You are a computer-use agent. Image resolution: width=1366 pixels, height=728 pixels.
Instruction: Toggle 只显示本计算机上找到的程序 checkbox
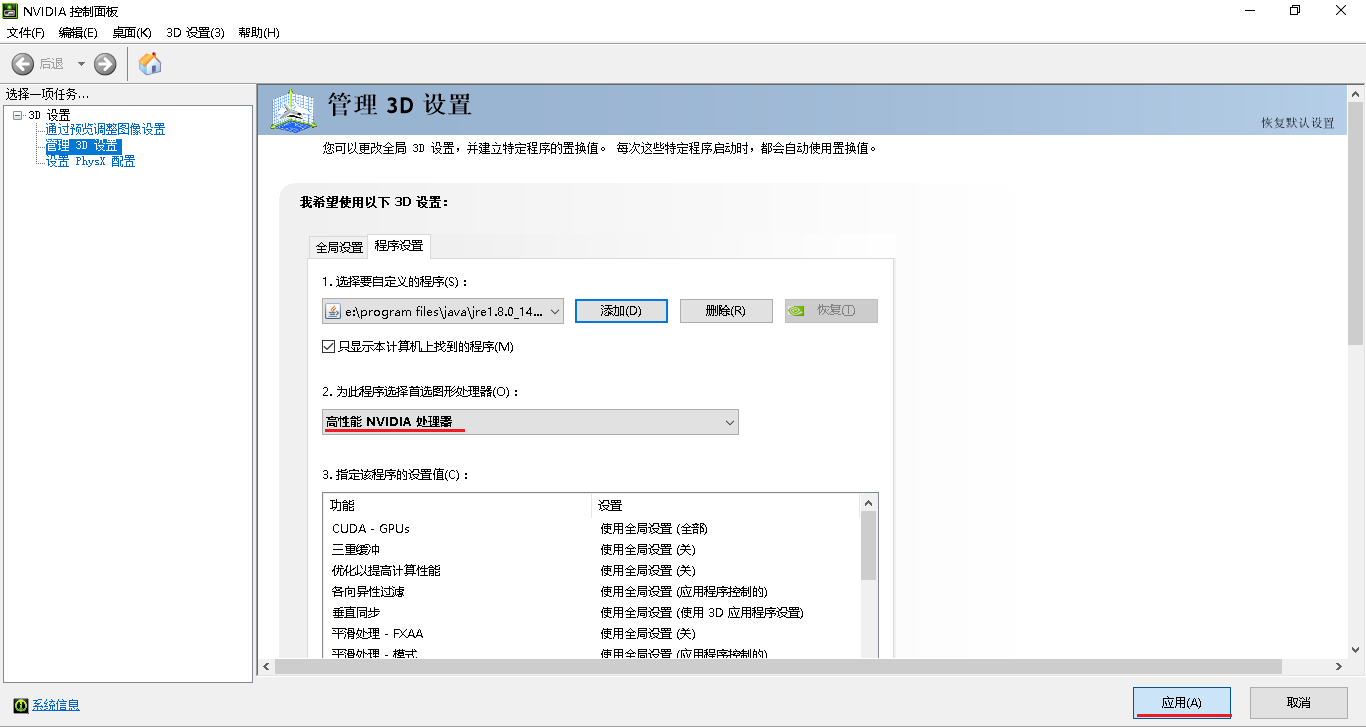pyautogui.click(x=328, y=347)
